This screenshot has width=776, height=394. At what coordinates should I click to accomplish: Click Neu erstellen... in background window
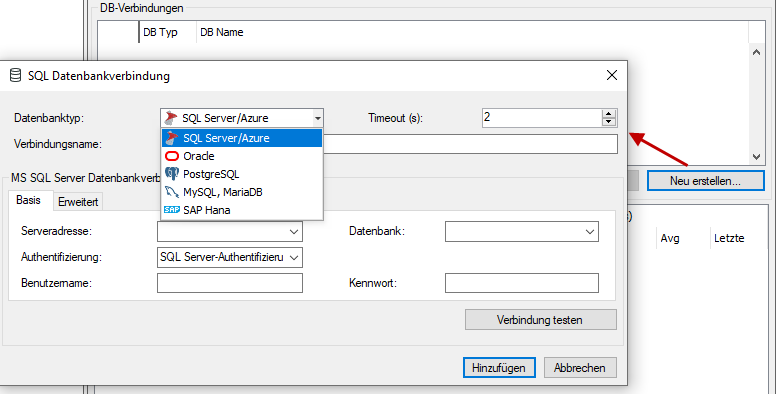point(705,181)
